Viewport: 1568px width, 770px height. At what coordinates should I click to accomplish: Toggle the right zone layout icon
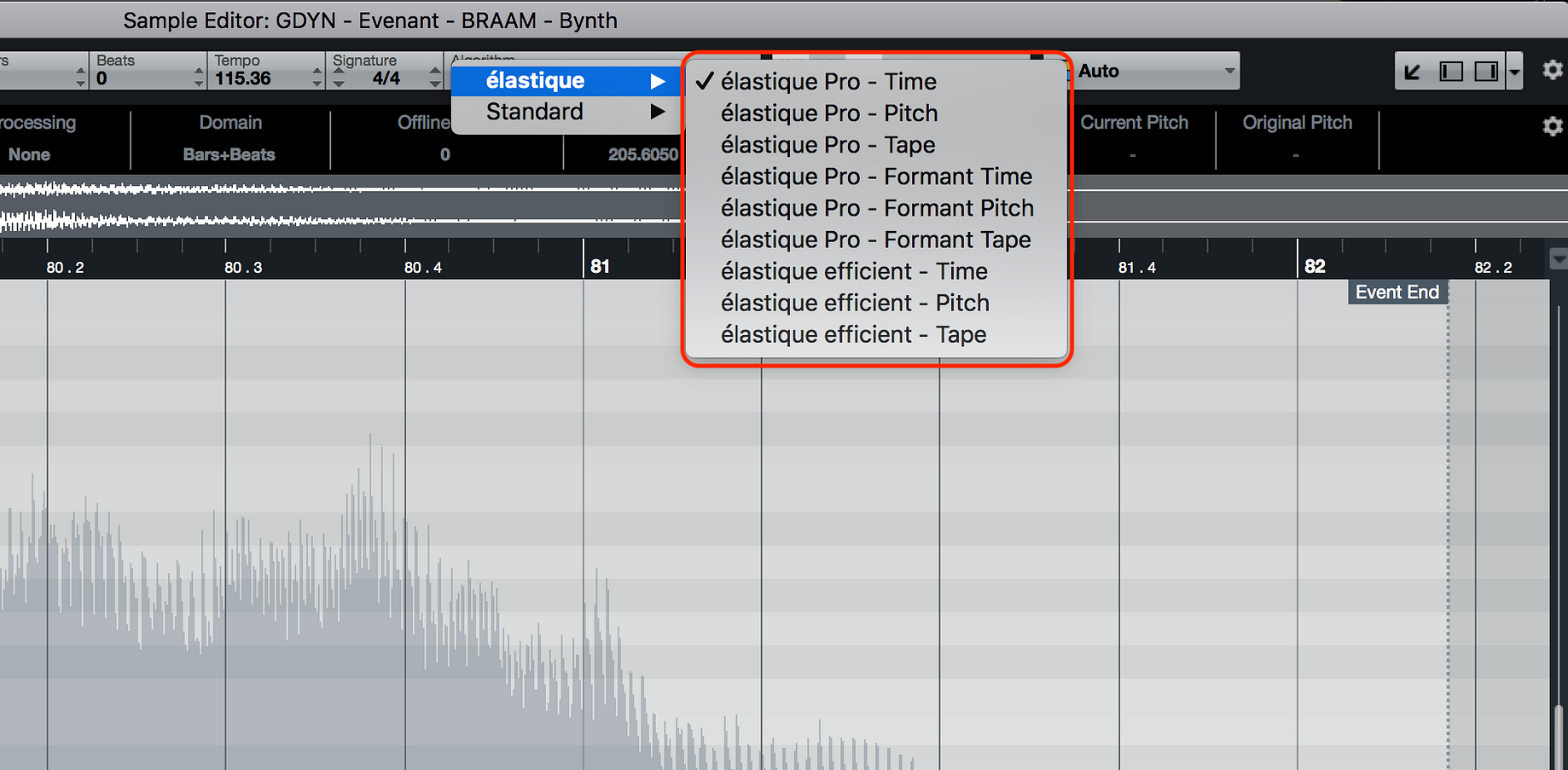(1486, 72)
